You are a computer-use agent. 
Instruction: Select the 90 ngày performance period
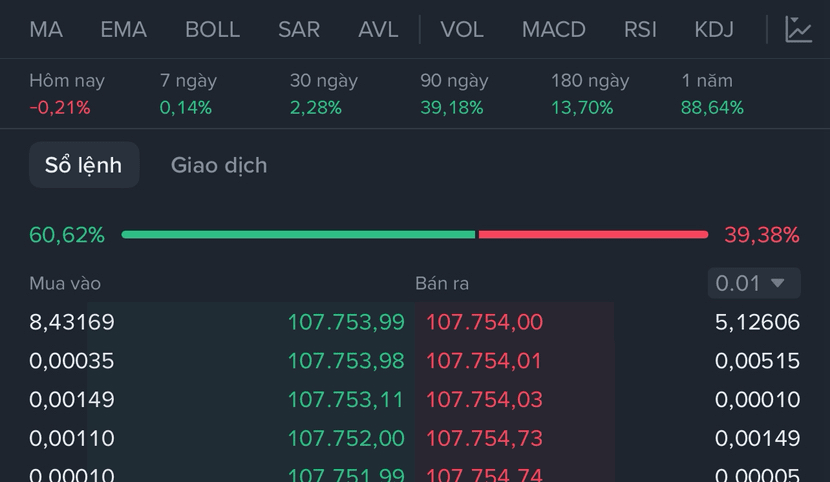(454, 94)
